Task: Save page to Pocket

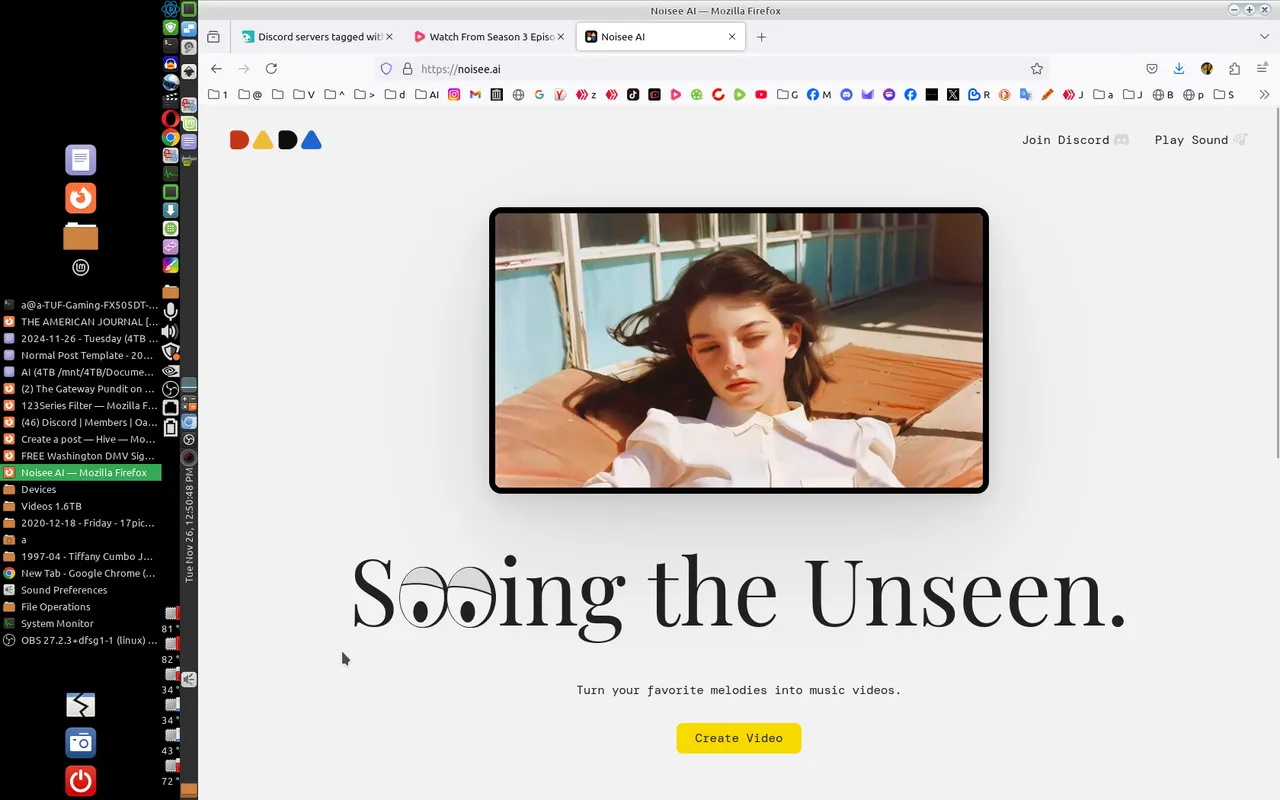Action: [1152, 69]
